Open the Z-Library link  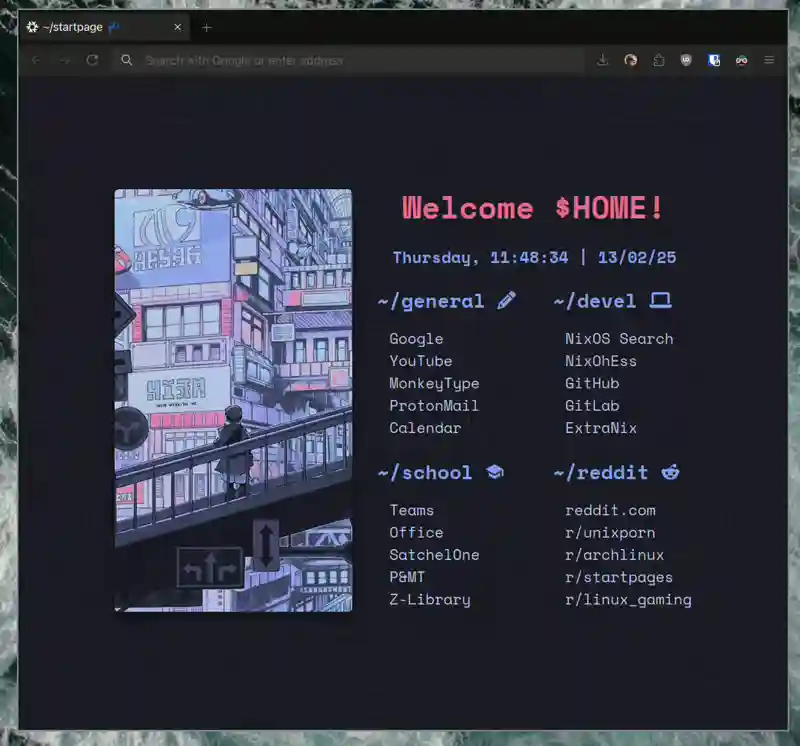pyautogui.click(x=430, y=600)
